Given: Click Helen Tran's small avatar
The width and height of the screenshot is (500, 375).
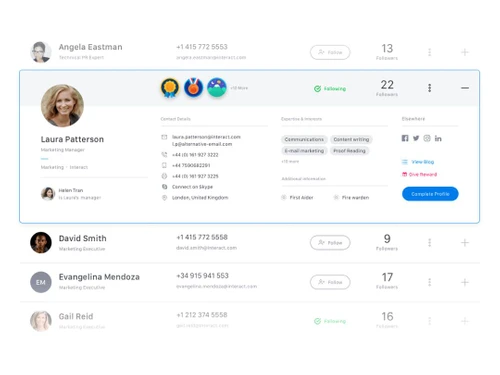Looking at the screenshot, I should point(48,194).
